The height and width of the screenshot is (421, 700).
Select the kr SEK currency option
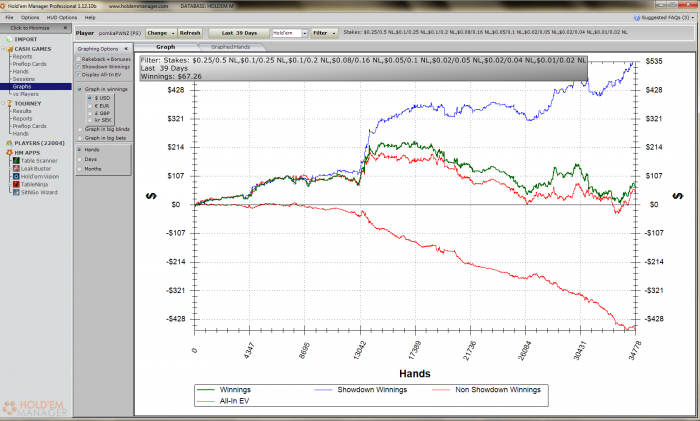tap(90, 120)
